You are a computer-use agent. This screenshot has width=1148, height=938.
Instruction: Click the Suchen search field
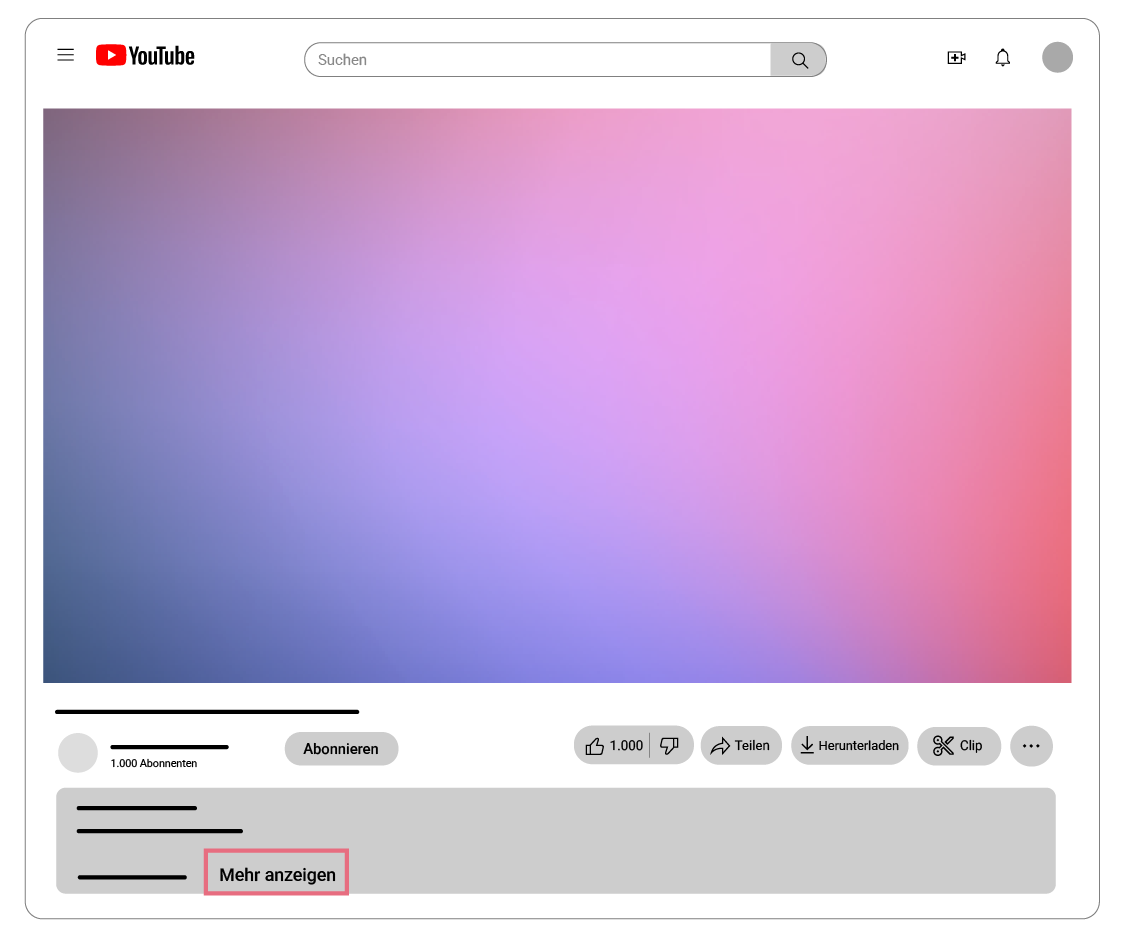point(538,59)
